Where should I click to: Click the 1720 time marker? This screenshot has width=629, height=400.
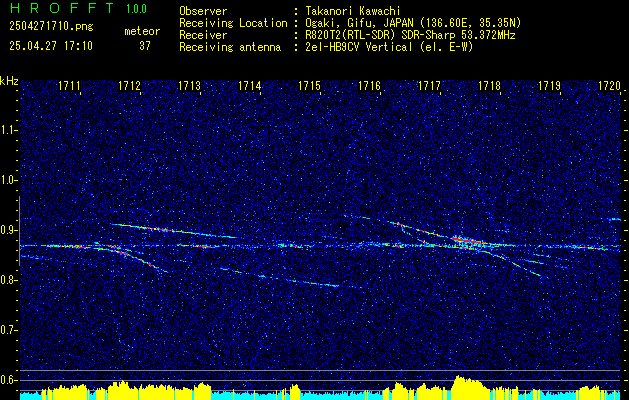click(609, 86)
